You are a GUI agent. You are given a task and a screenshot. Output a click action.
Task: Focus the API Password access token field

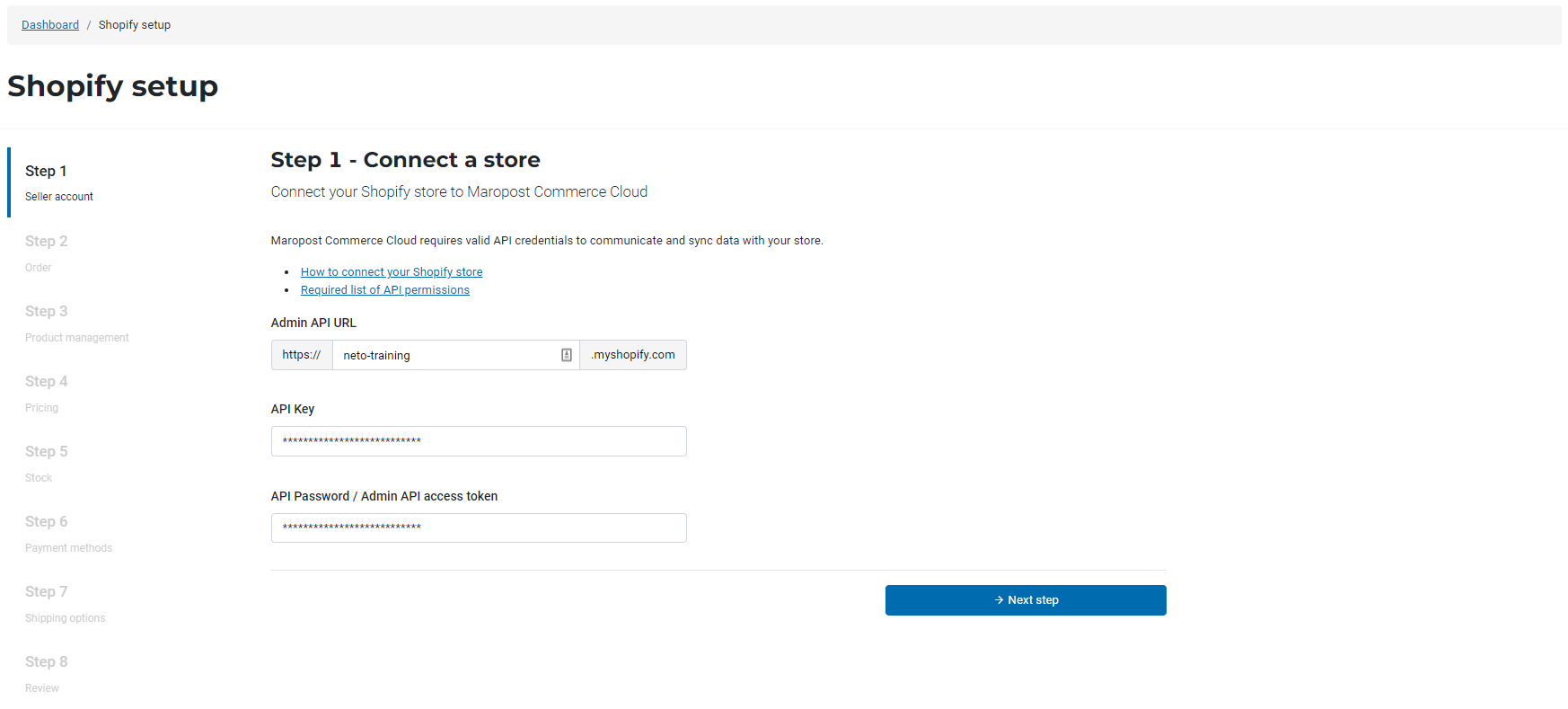[479, 527]
